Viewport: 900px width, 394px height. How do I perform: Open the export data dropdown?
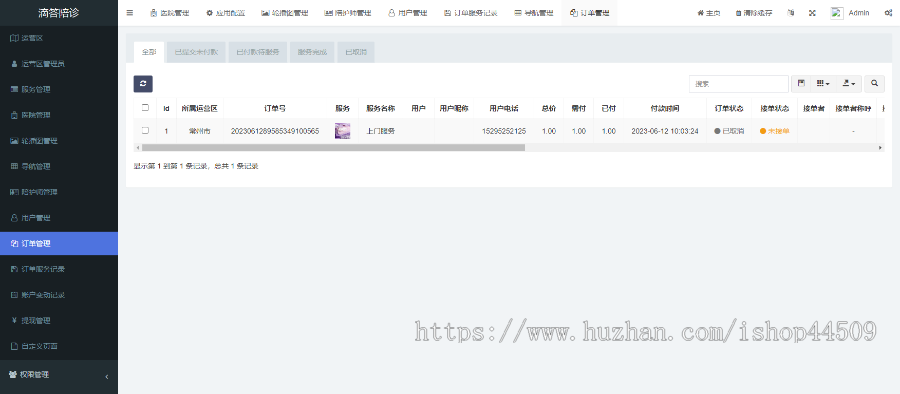click(848, 83)
